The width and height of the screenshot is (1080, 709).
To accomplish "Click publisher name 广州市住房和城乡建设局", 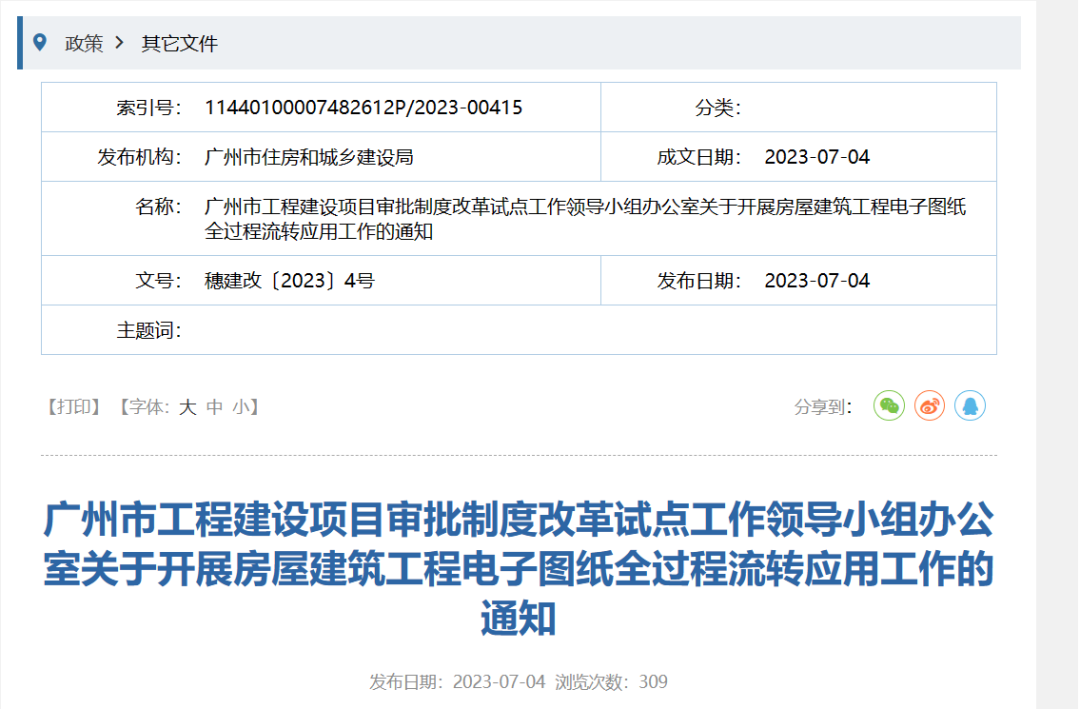I will [308, 157].
